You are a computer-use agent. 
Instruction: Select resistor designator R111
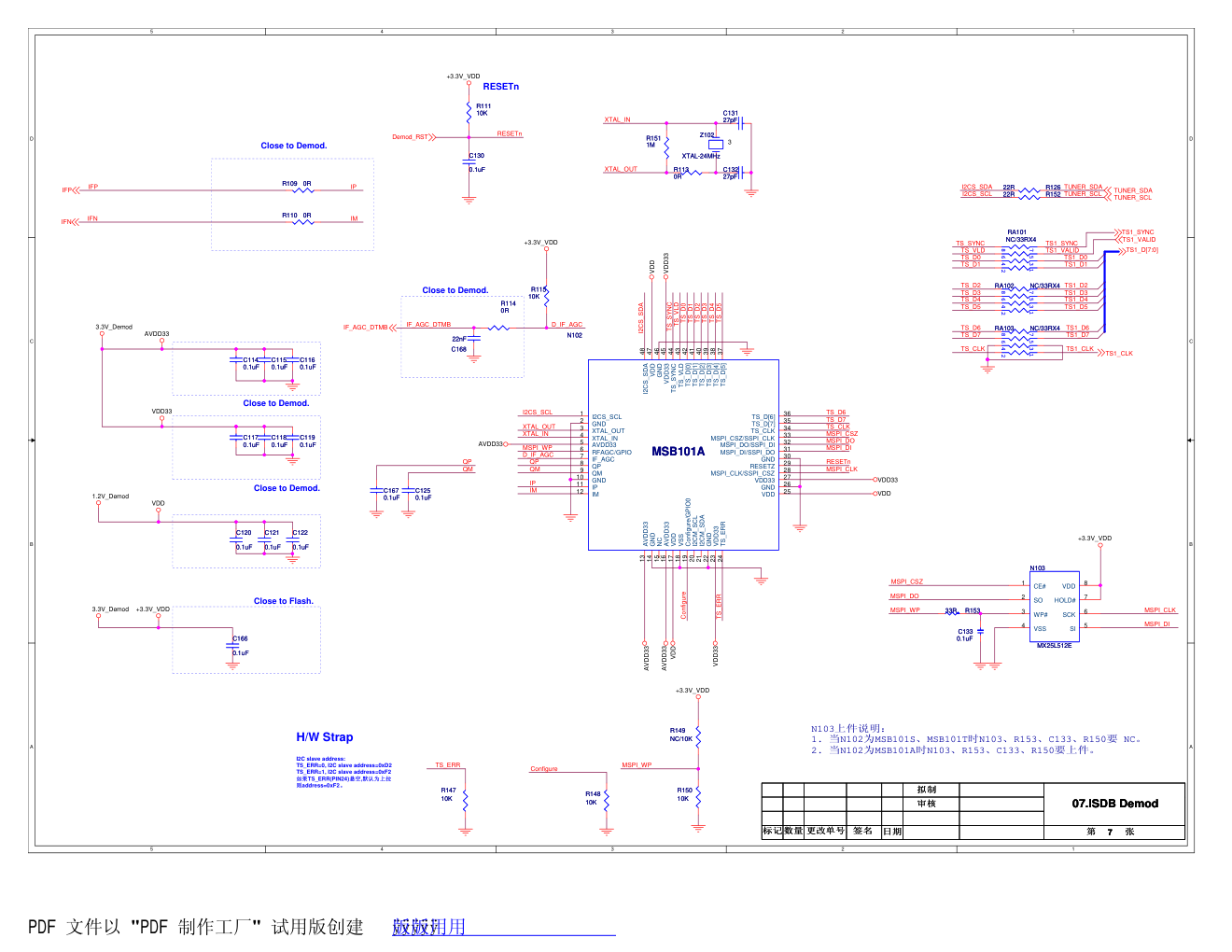[483, 106]
